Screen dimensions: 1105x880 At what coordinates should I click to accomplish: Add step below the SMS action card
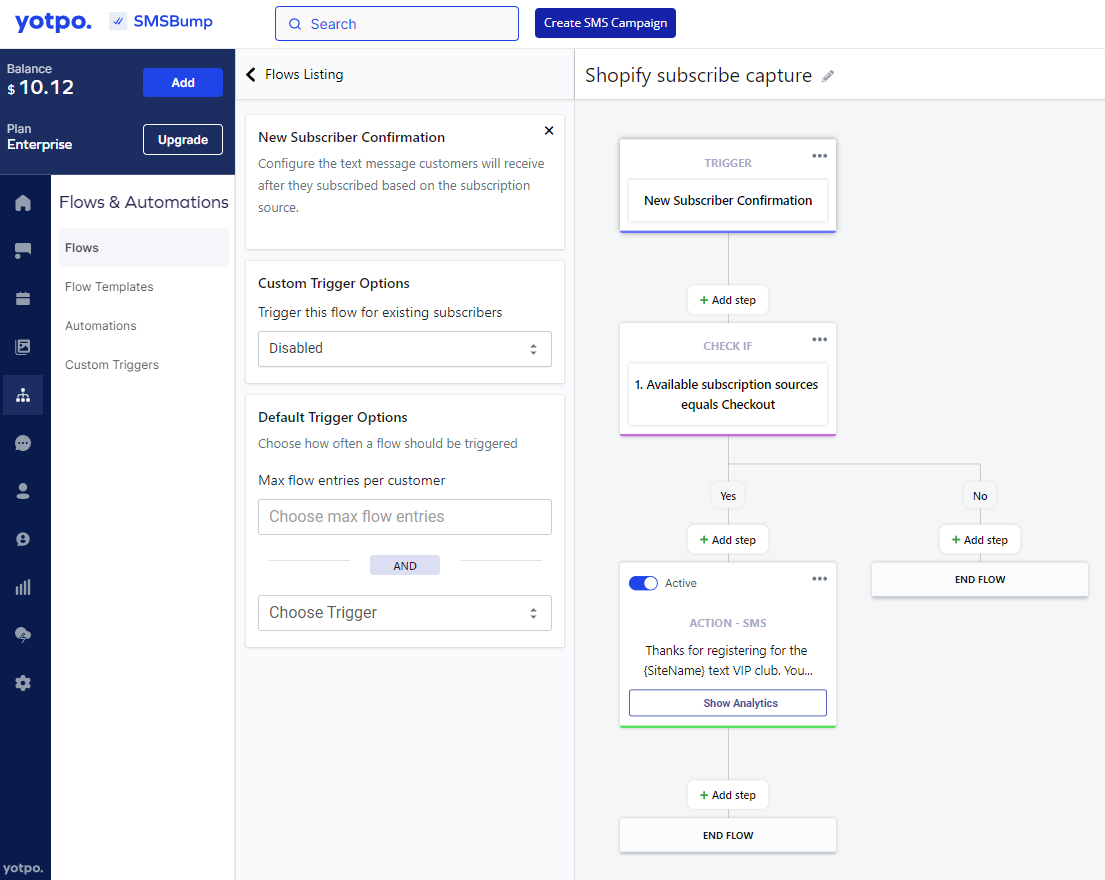728,795
